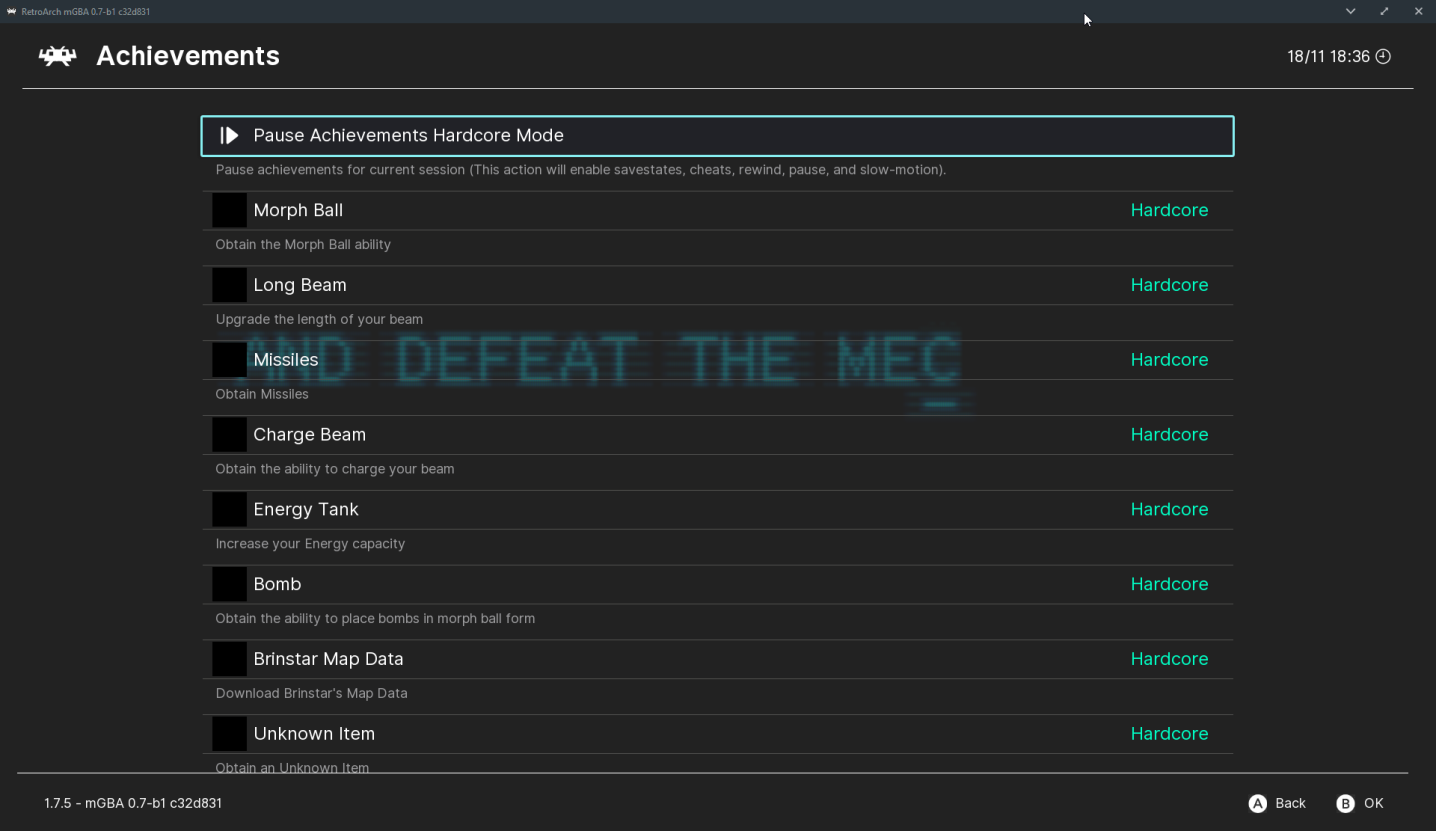The height and width of the screenshot is (831, 1436).
Task: Expand the Unknown Item achievement entry
Action: [313, 733]
